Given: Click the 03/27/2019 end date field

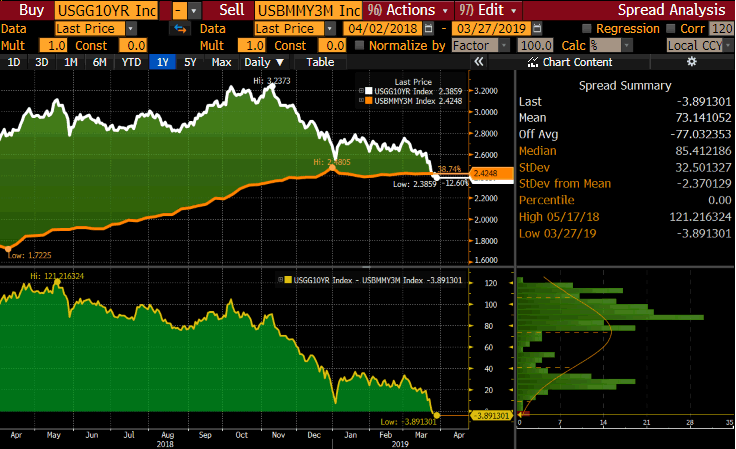Looking at the screenshot, I should click(491, 29).
